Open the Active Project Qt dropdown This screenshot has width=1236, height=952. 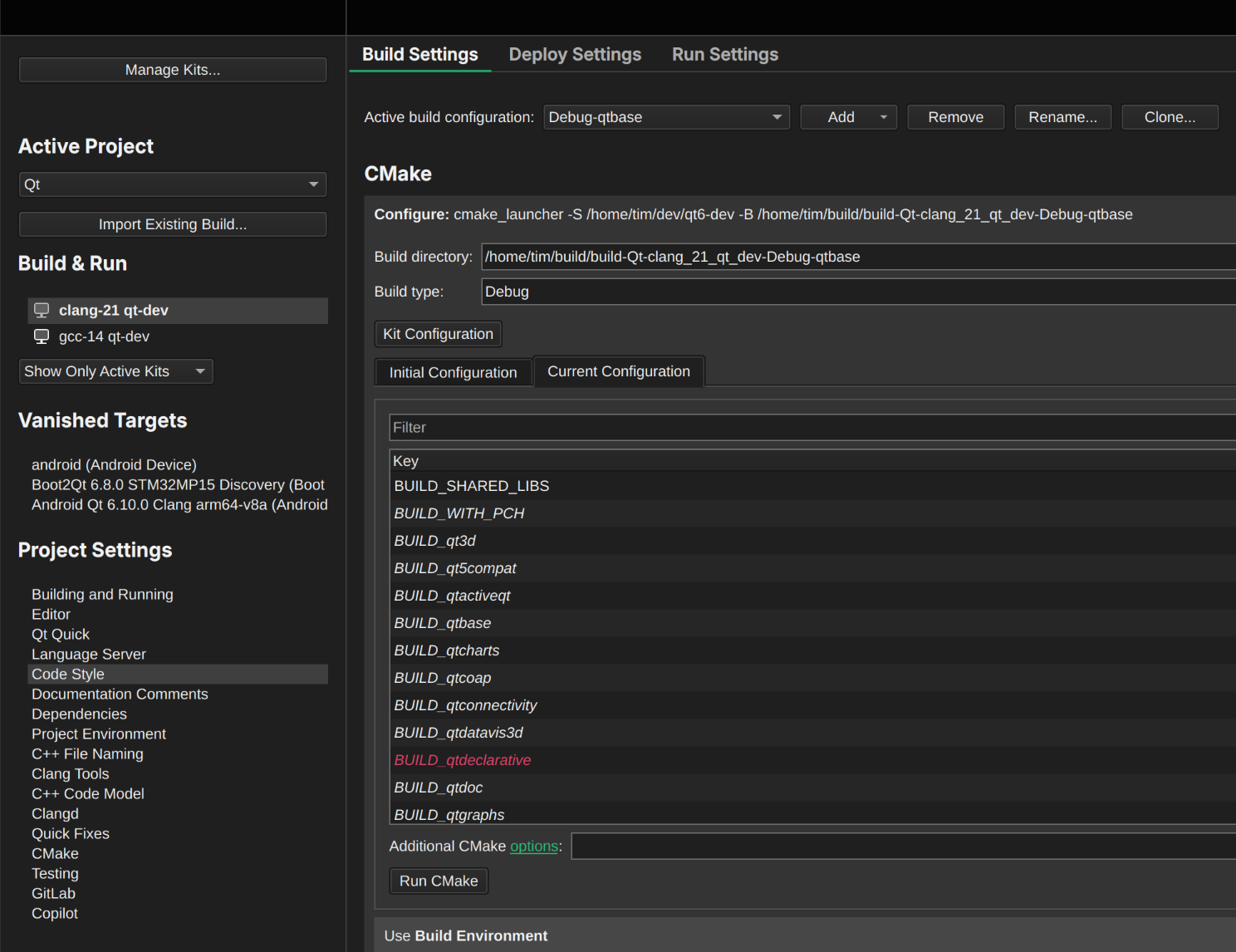point(172,184)
